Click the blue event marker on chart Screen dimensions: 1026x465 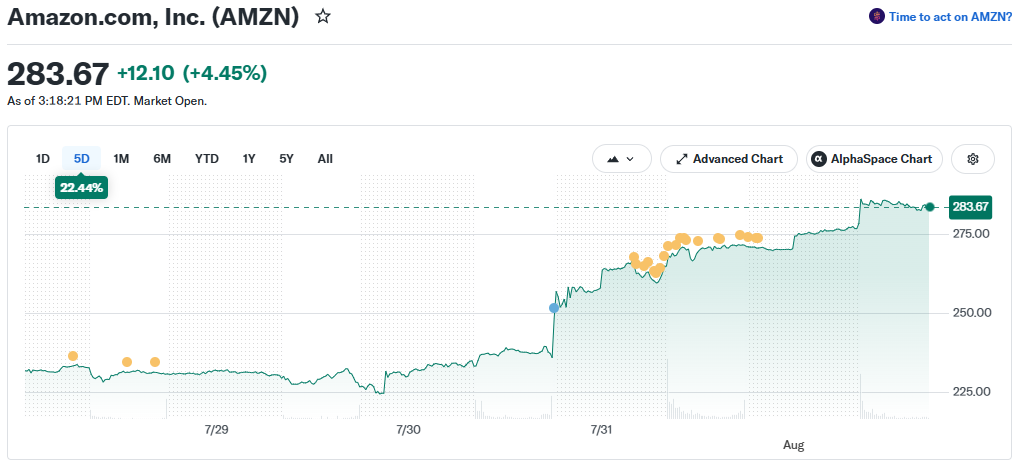(554, 307)
